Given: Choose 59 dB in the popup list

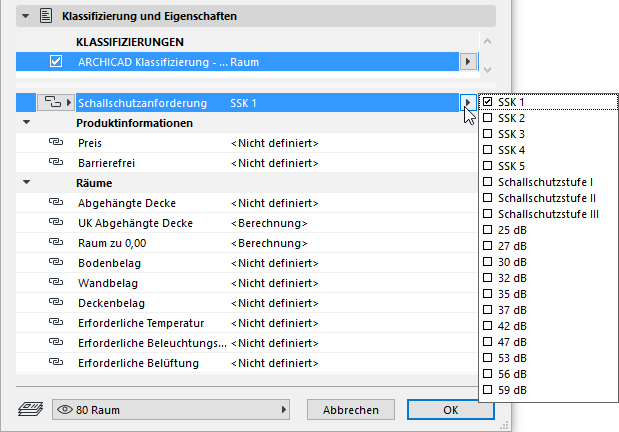Looking at the screenshot, I should click(x=487, y=390).
